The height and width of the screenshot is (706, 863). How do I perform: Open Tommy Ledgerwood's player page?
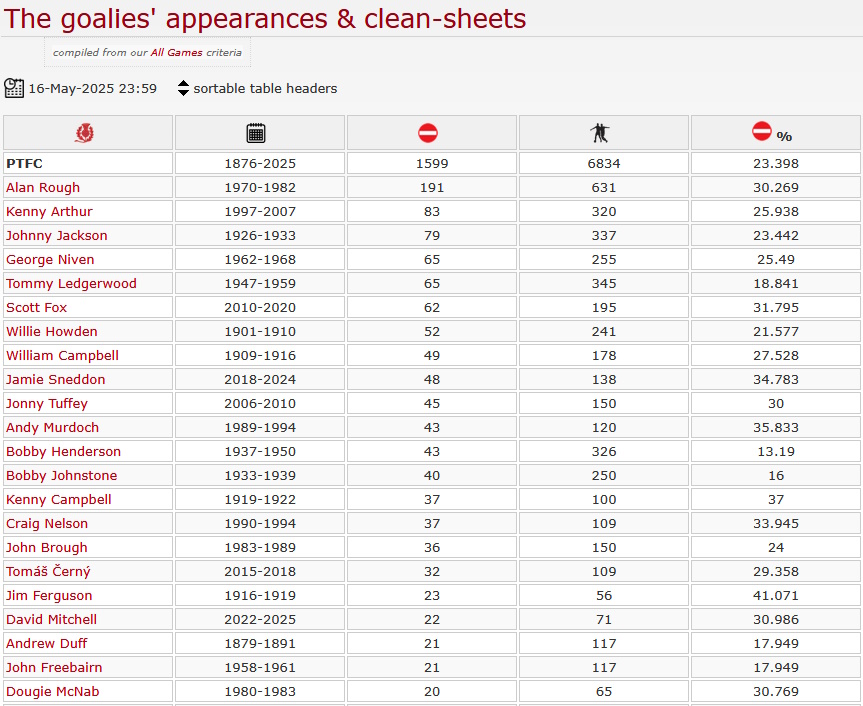71,284
